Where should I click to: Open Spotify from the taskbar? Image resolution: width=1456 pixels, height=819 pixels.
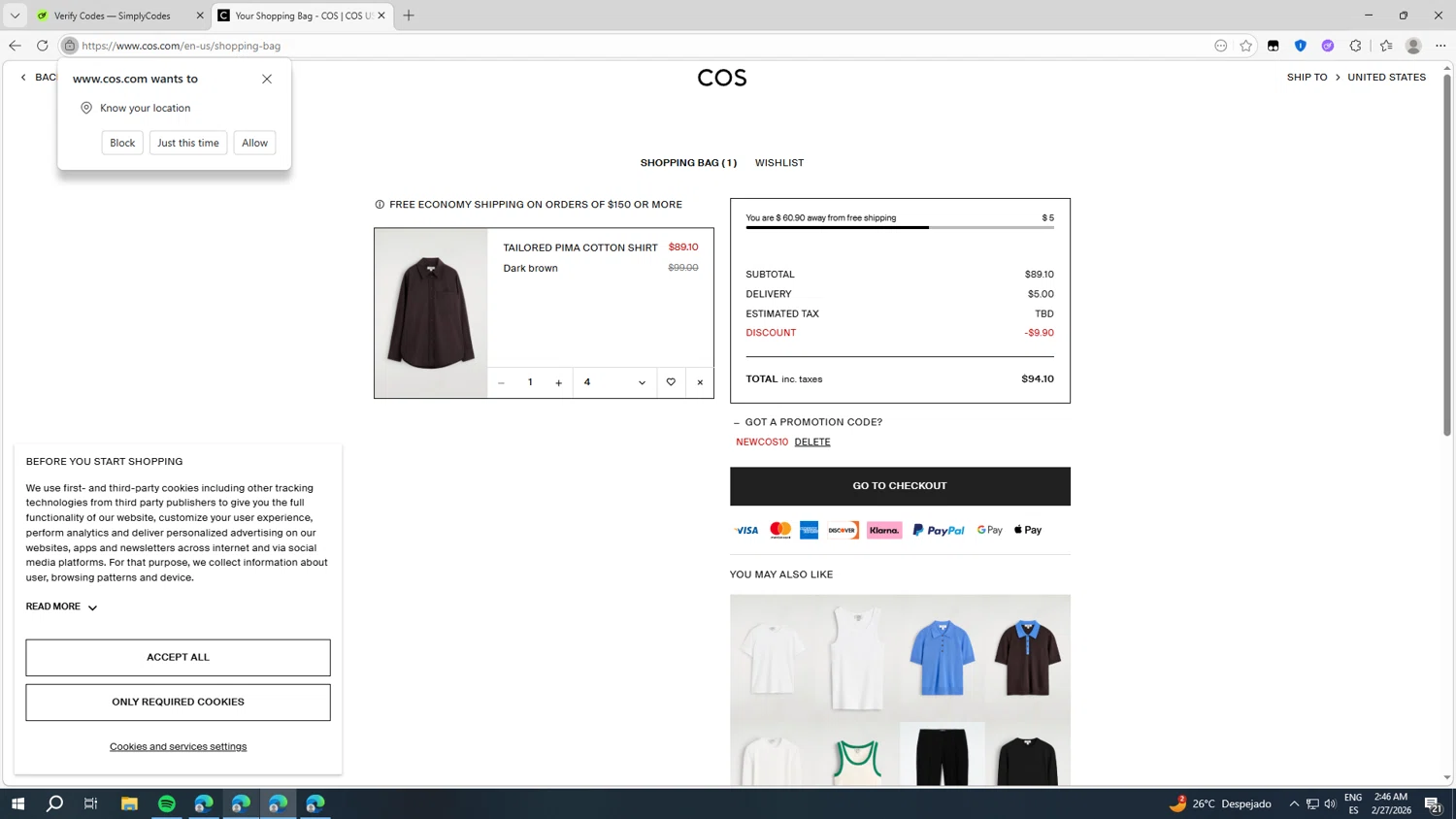[167, 803]
